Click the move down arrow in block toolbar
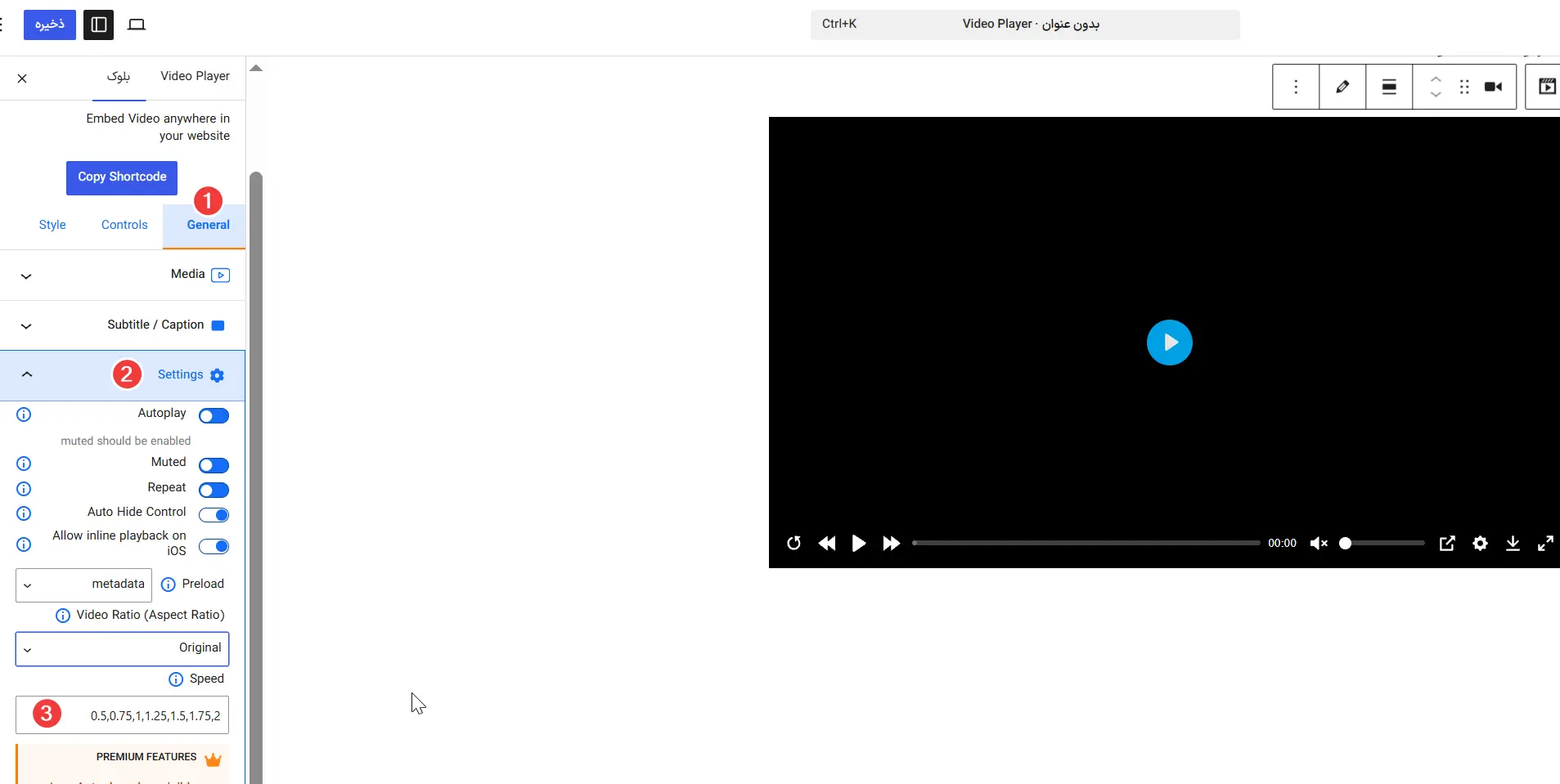 1436,95
